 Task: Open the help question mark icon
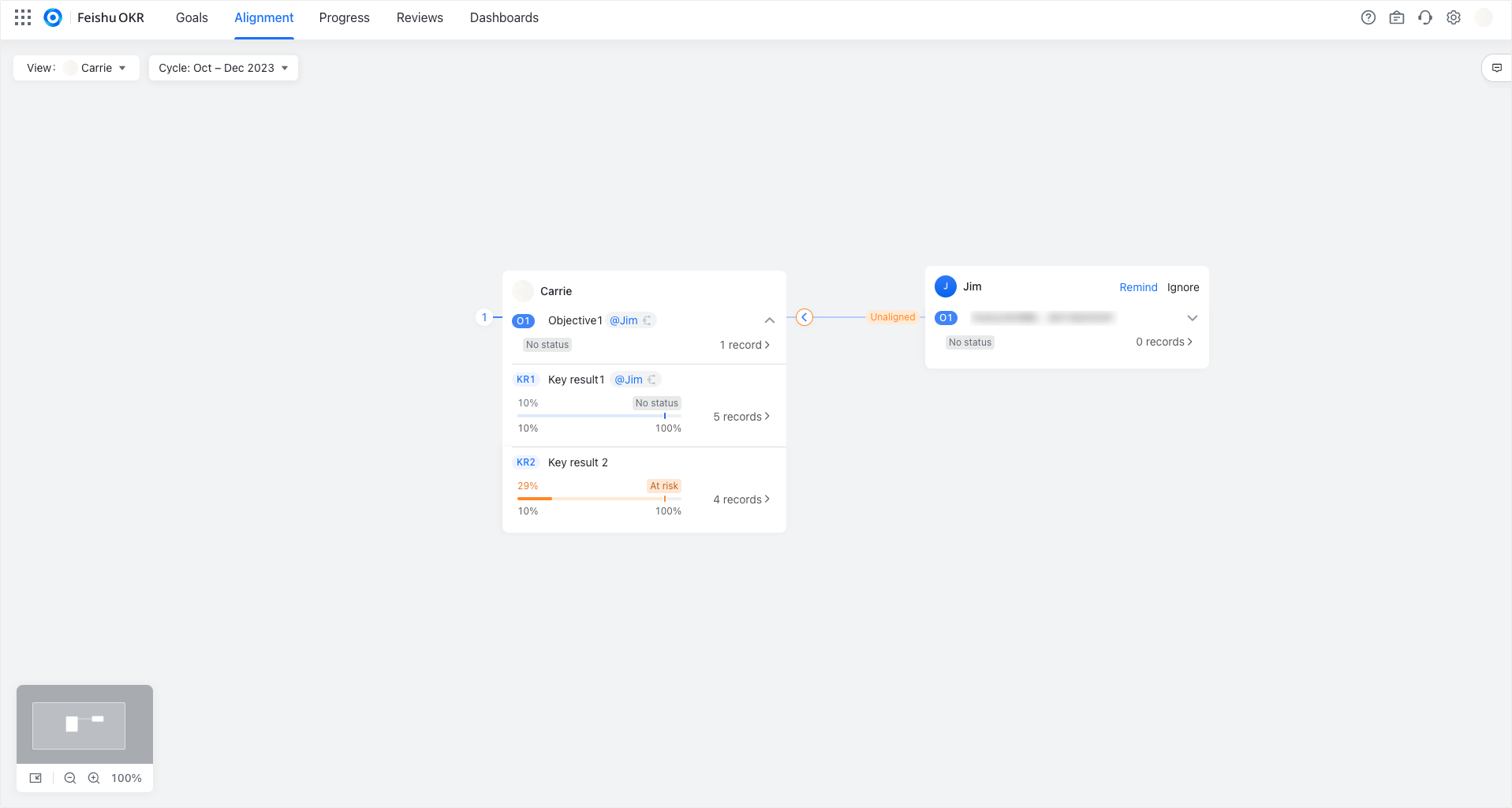pos(1368,17)
